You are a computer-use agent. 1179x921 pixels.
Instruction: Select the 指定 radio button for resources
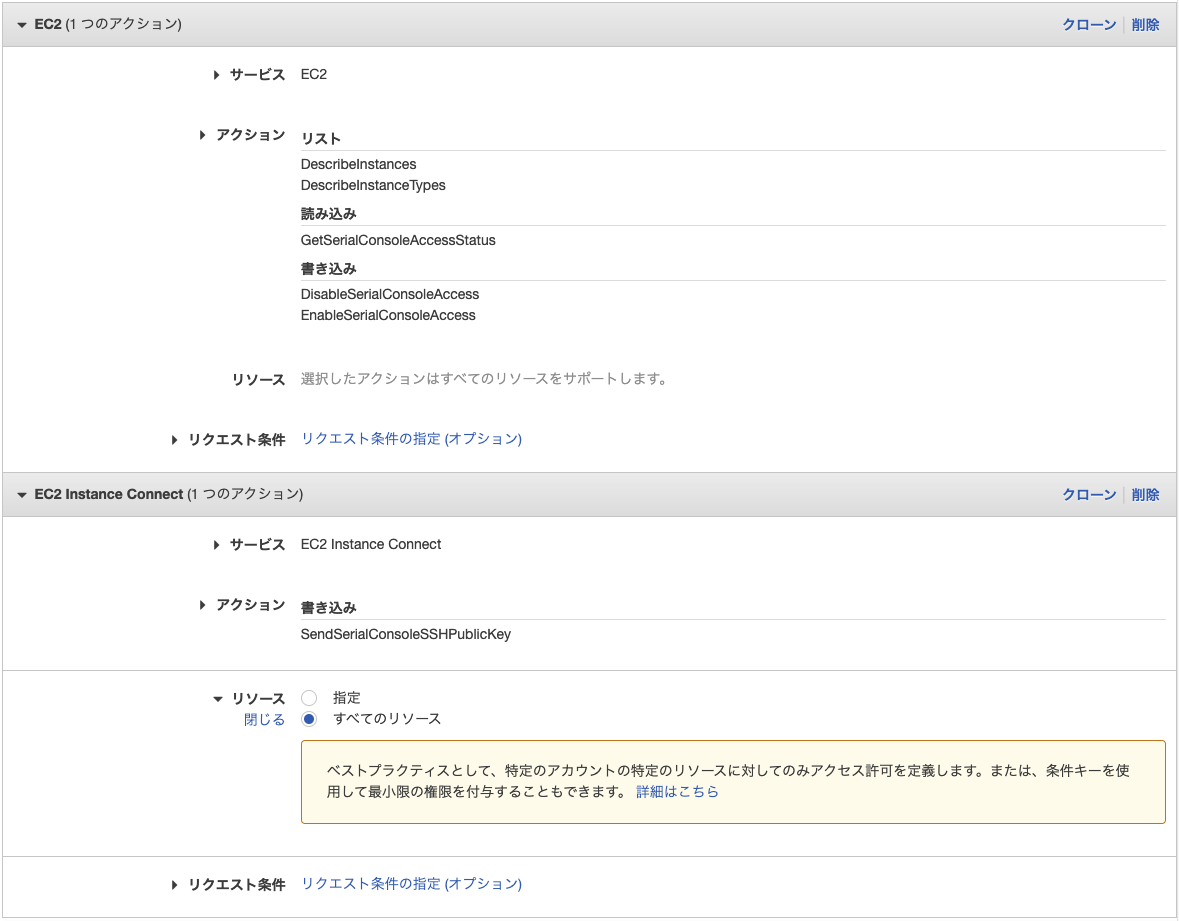(308, 697)
